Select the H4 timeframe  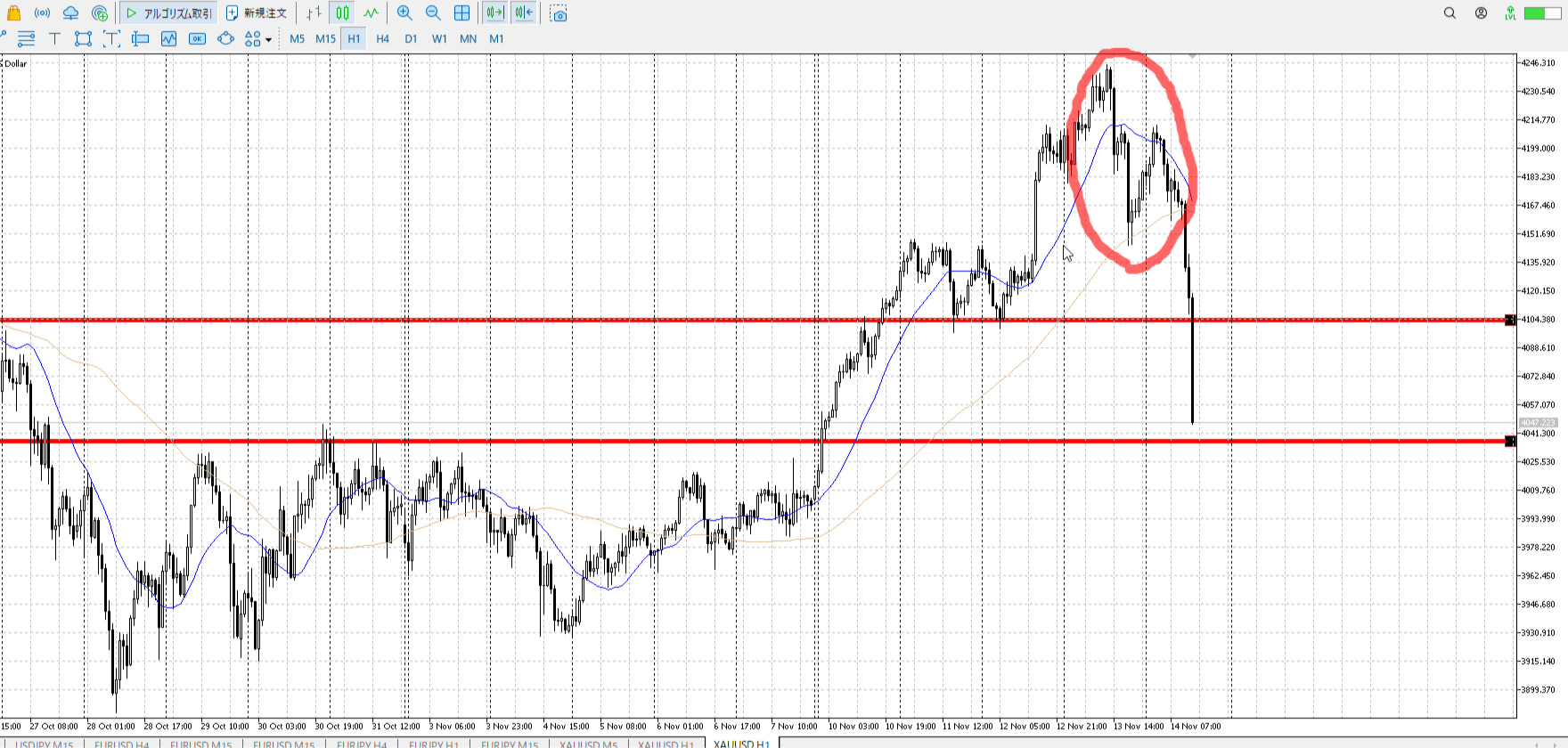(382, 38)
